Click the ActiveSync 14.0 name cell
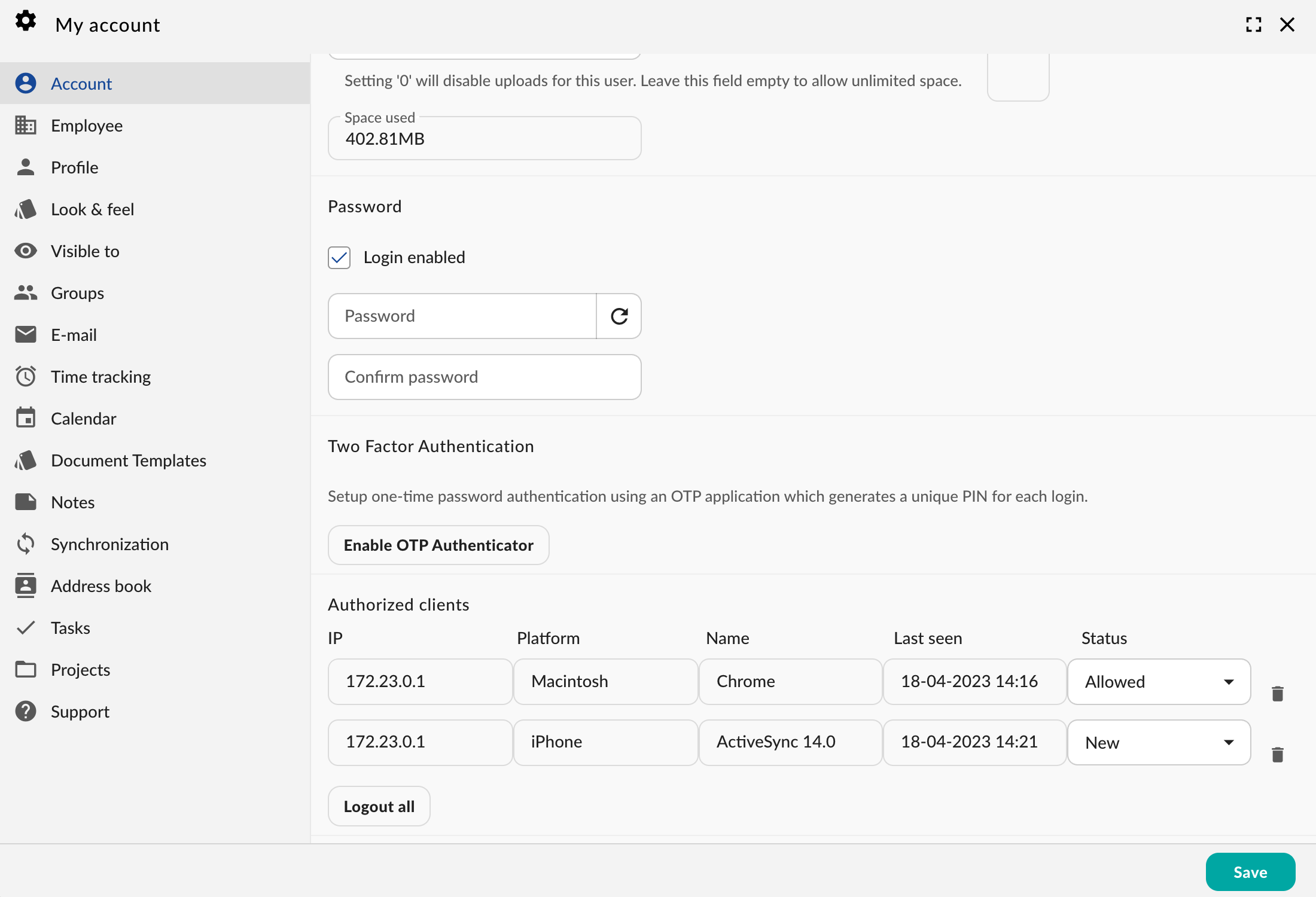 coord(790,742)
